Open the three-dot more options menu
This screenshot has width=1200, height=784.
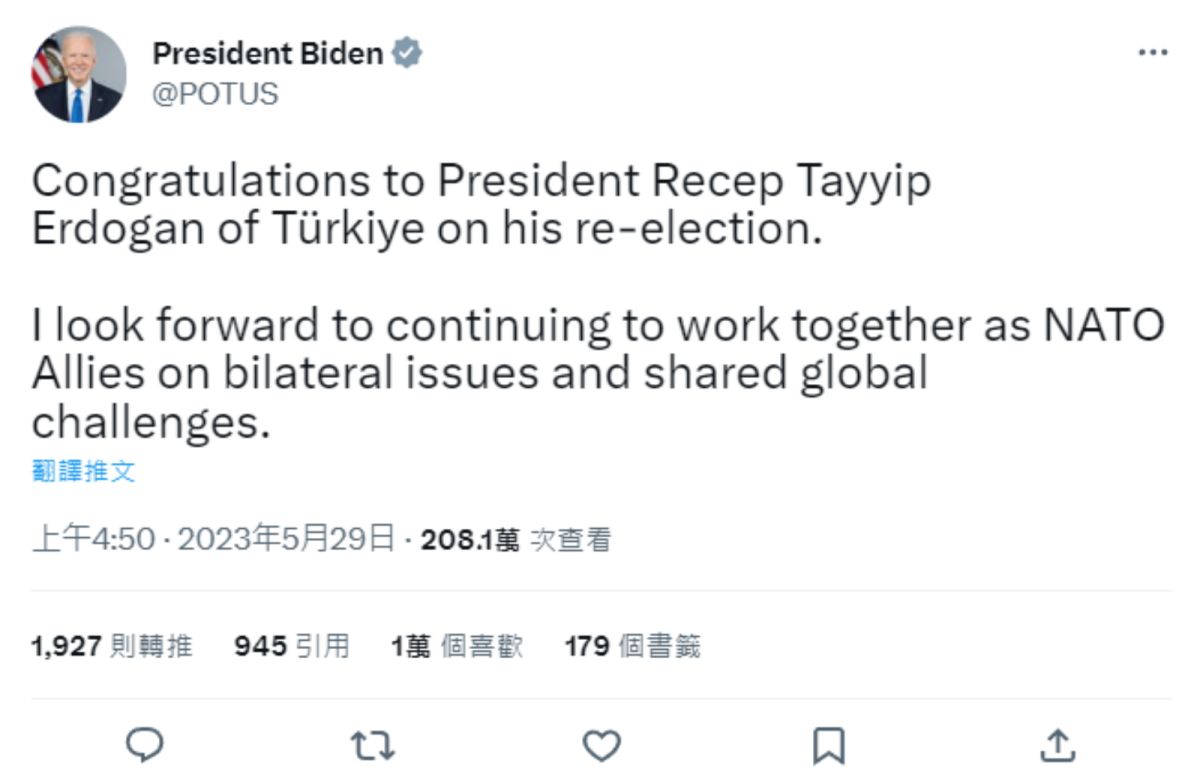1153,53
